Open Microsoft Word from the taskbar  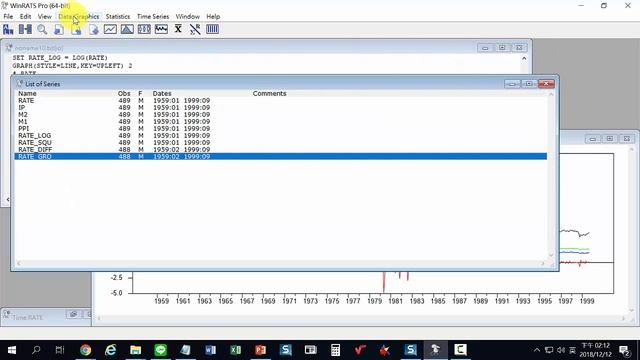[211, 350]
